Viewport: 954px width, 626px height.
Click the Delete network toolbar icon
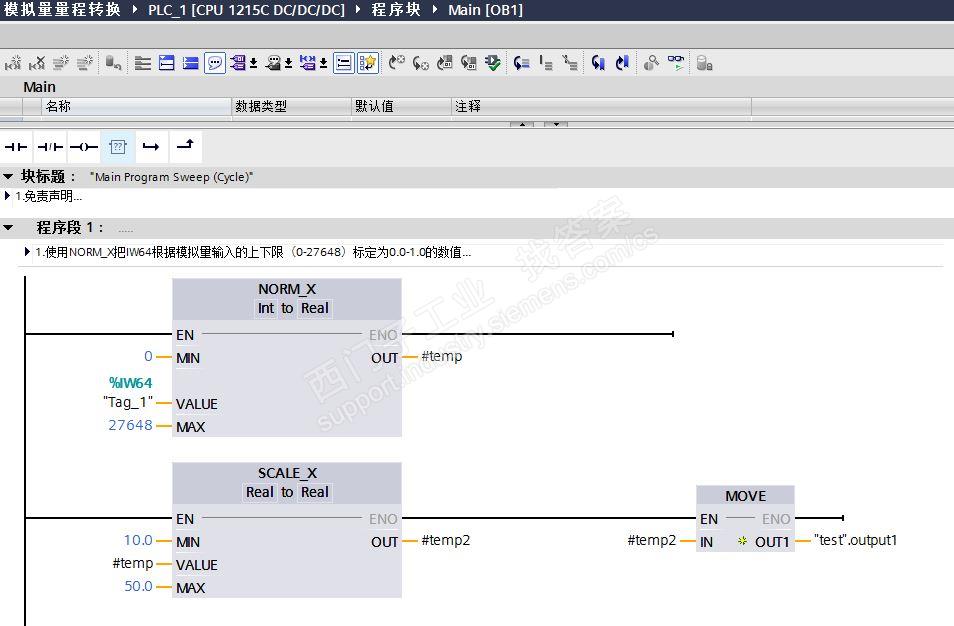pos(37,63)
